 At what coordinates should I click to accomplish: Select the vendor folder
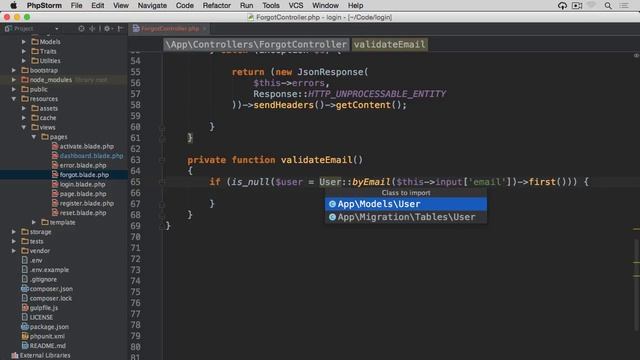click(40, 251)
